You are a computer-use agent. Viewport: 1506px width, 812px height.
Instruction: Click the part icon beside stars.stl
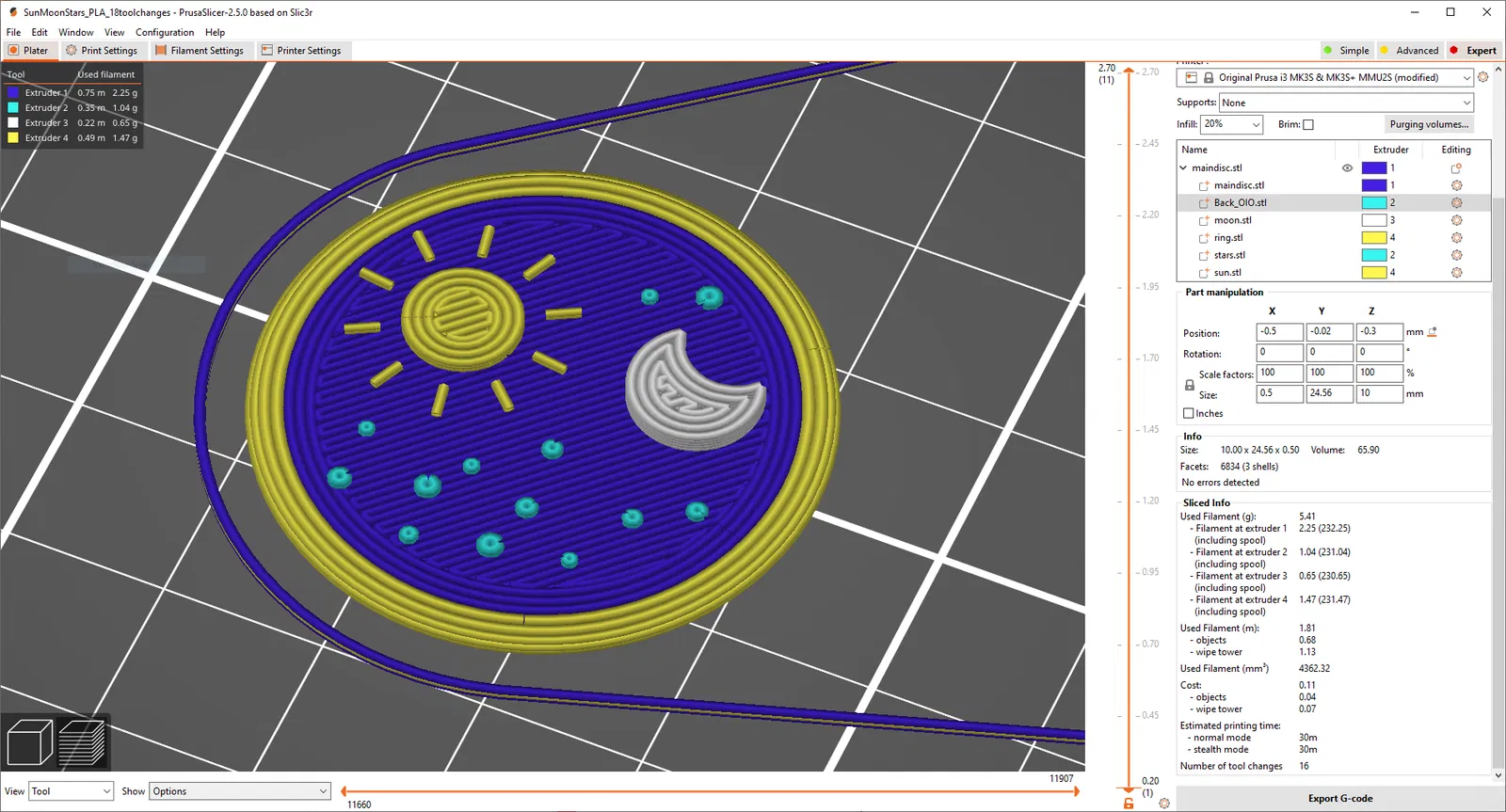[x=1204, y=255]
